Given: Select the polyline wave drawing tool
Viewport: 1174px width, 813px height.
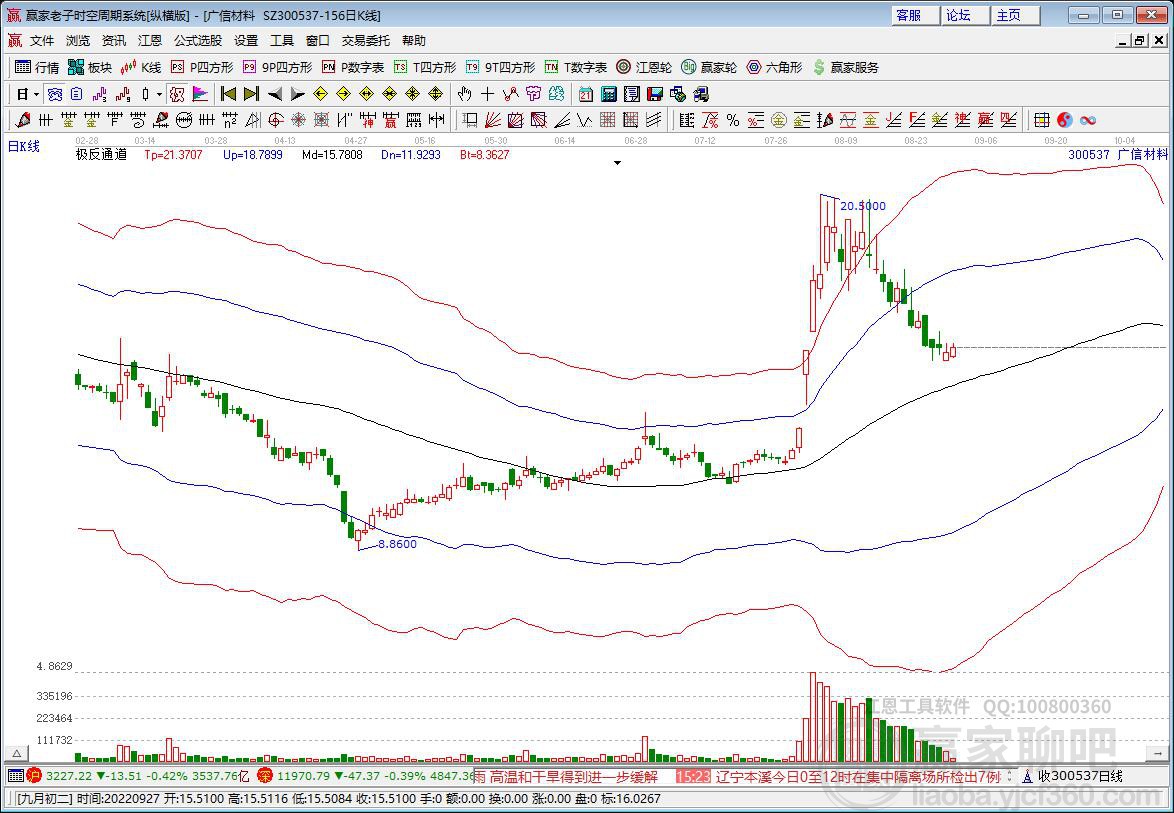Looking at the screenshot, I should (511, 94).
